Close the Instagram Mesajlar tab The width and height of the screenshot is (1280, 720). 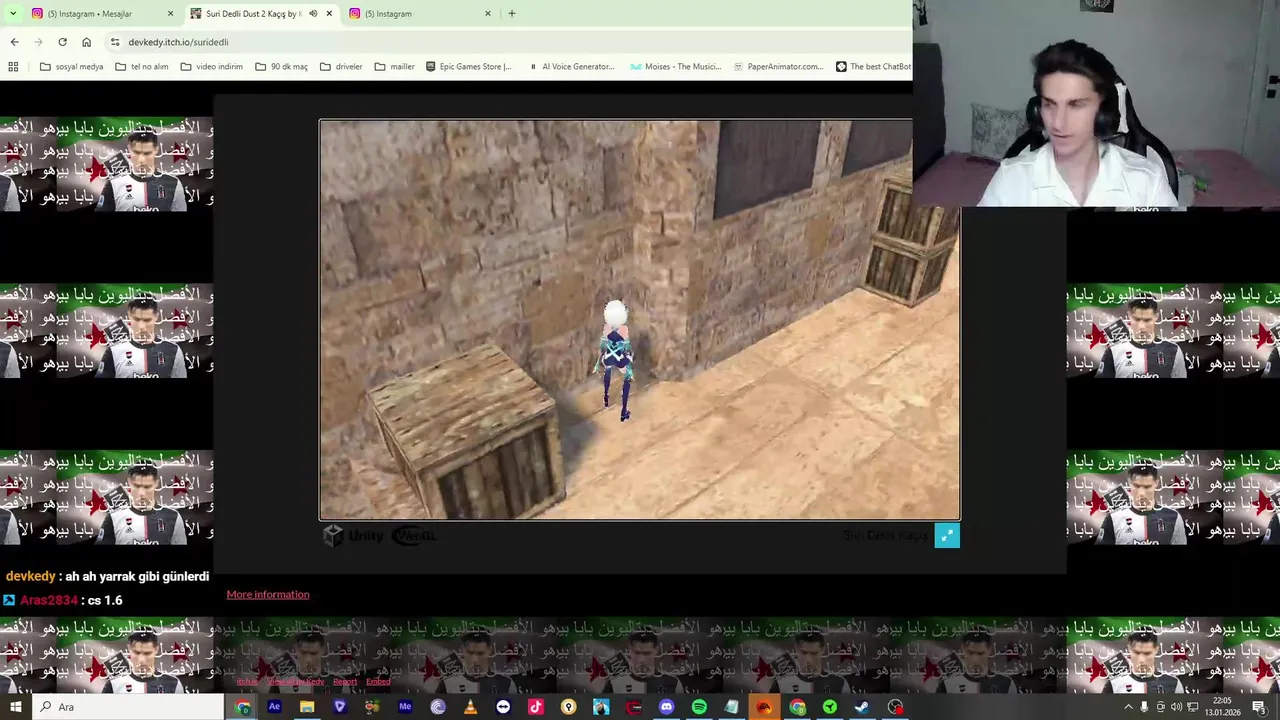pyautogui.click(x=170, y=14)
